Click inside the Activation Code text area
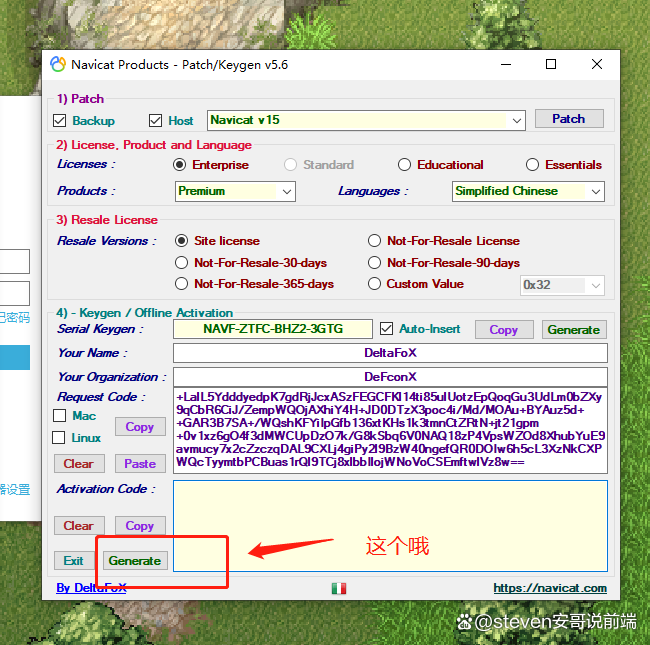 click(x=390, y=525)
